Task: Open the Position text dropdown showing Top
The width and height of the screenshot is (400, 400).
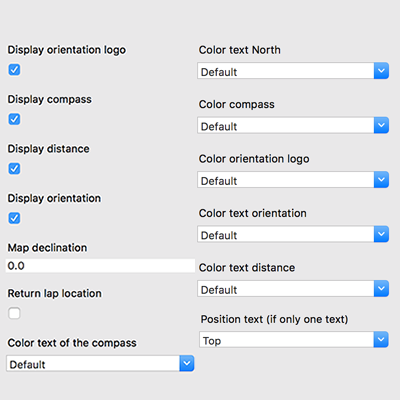Action: tap(294, 340)
